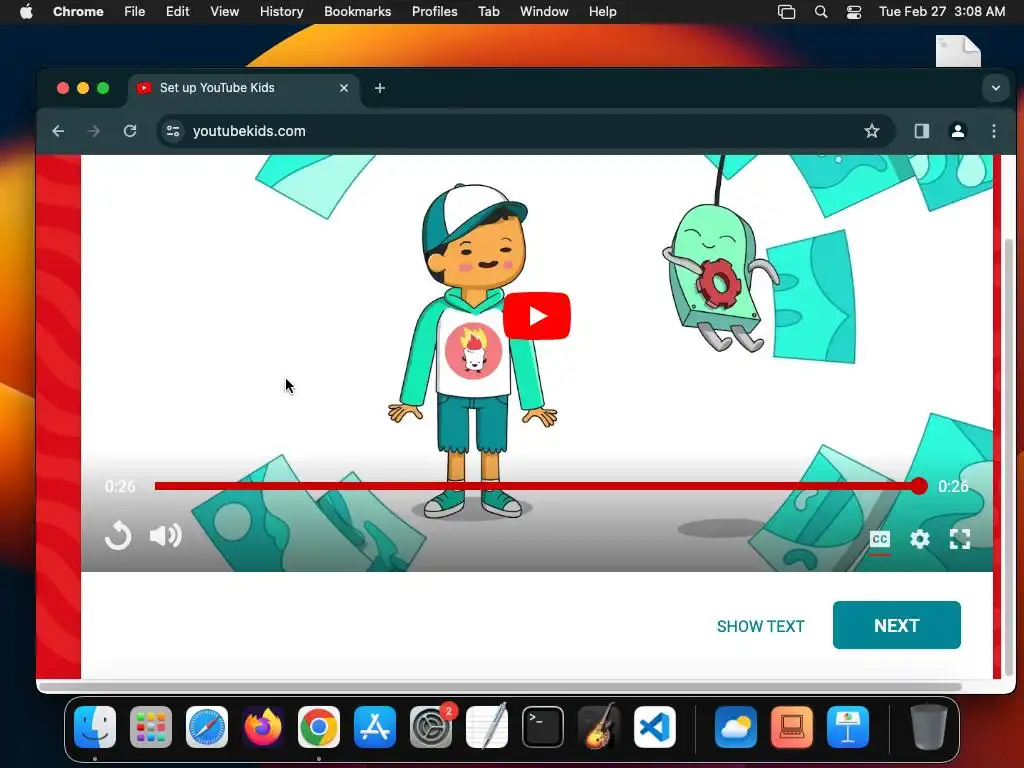Open the History menu

click(281, 12)
